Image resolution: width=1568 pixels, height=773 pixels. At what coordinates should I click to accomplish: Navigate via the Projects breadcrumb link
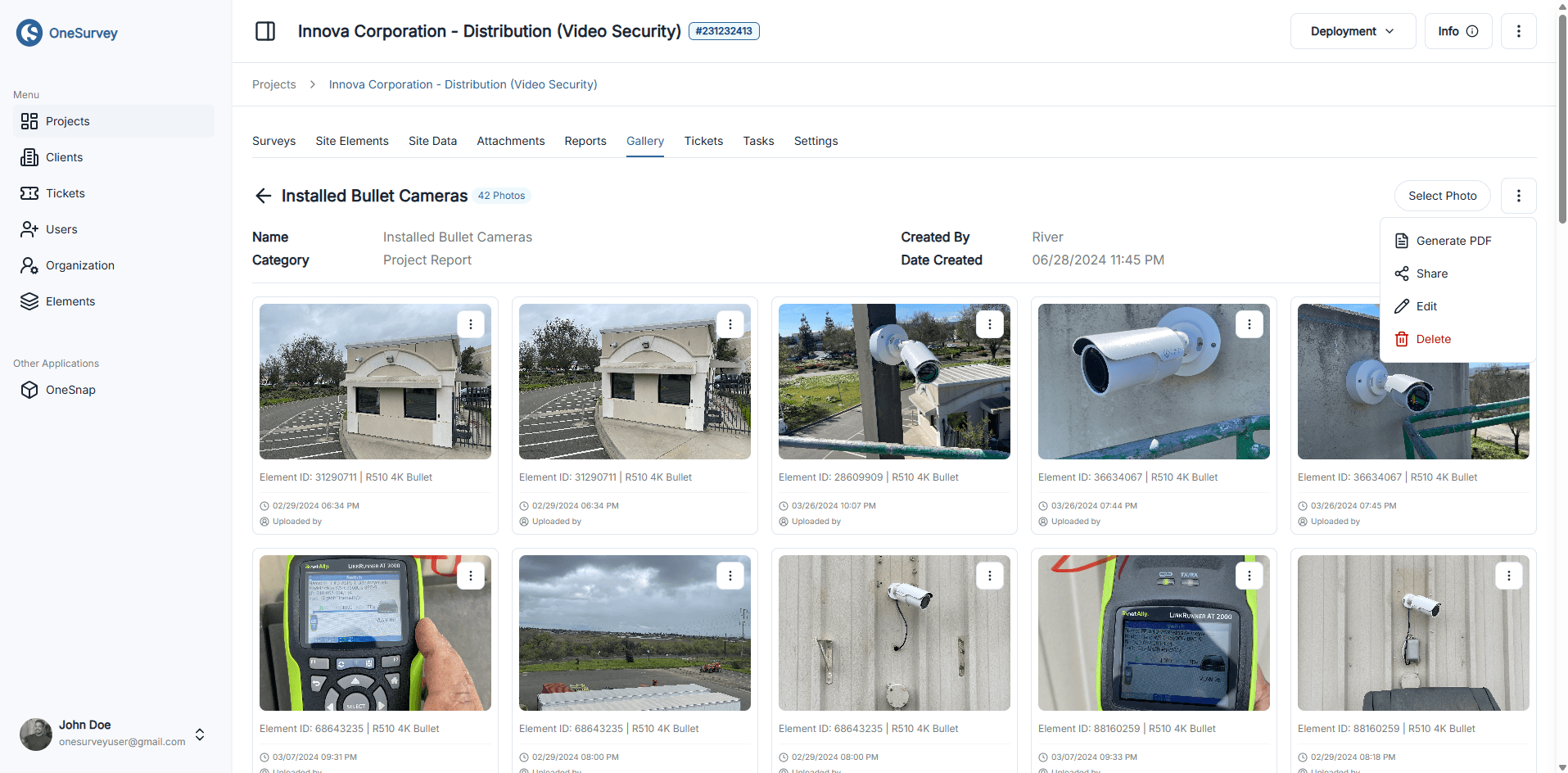[273, 84]
